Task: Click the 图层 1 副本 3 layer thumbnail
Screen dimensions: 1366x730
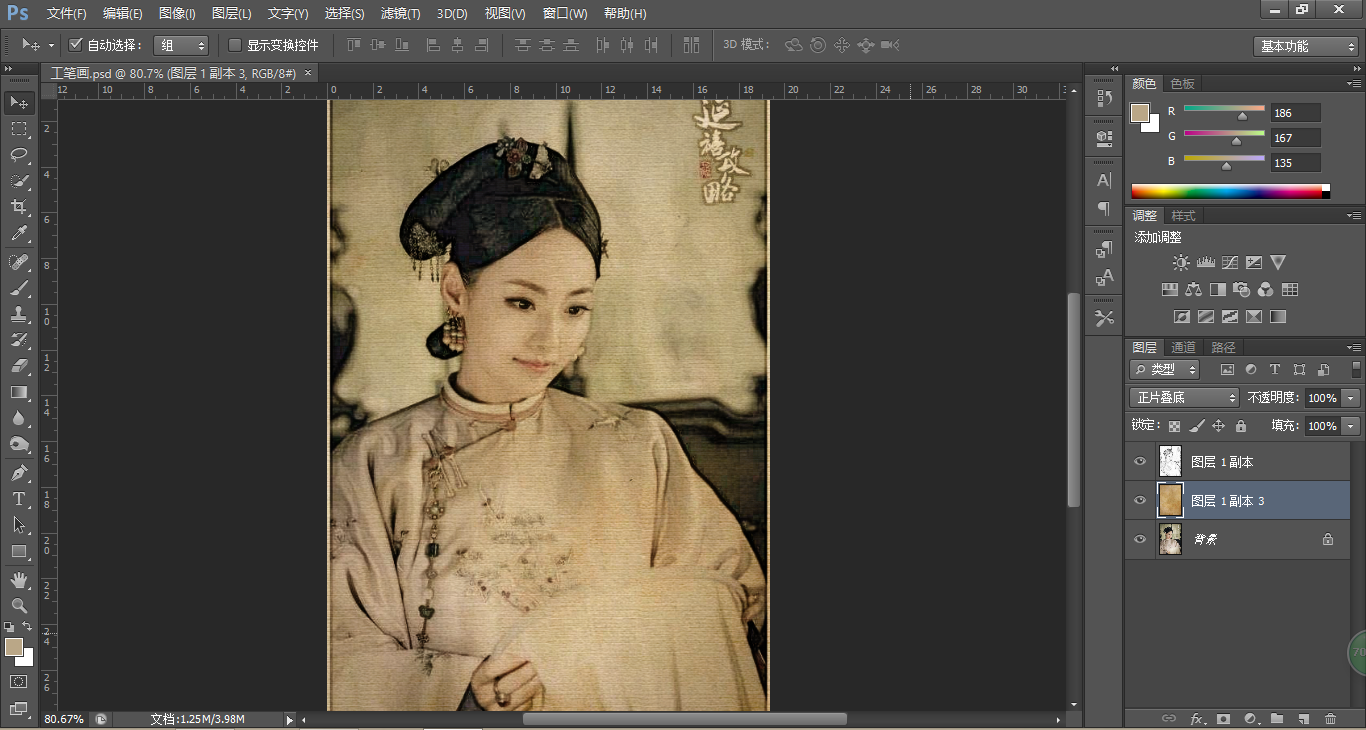Action: [1170, 500]
